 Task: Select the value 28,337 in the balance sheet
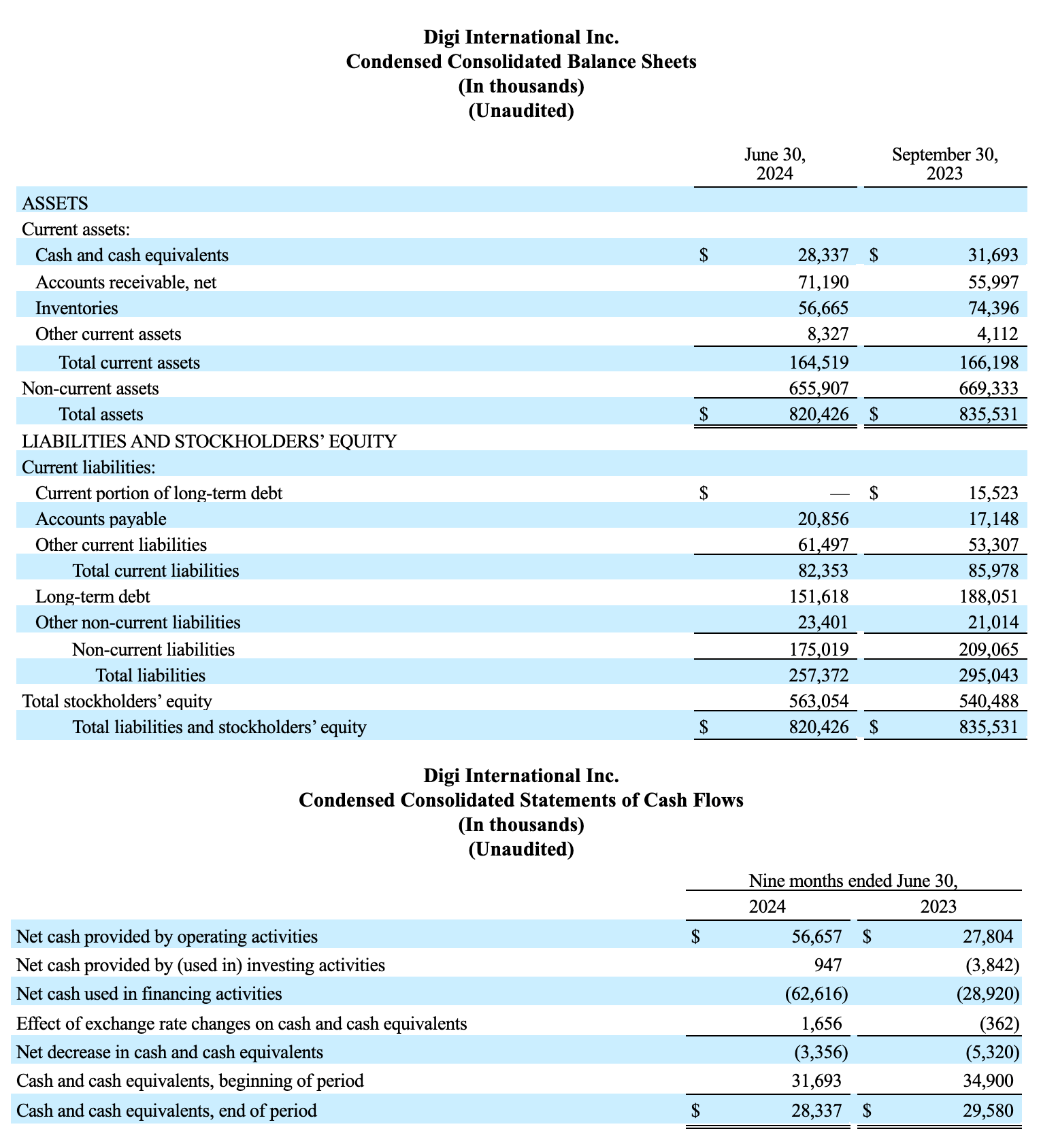(x=823, y=255)
